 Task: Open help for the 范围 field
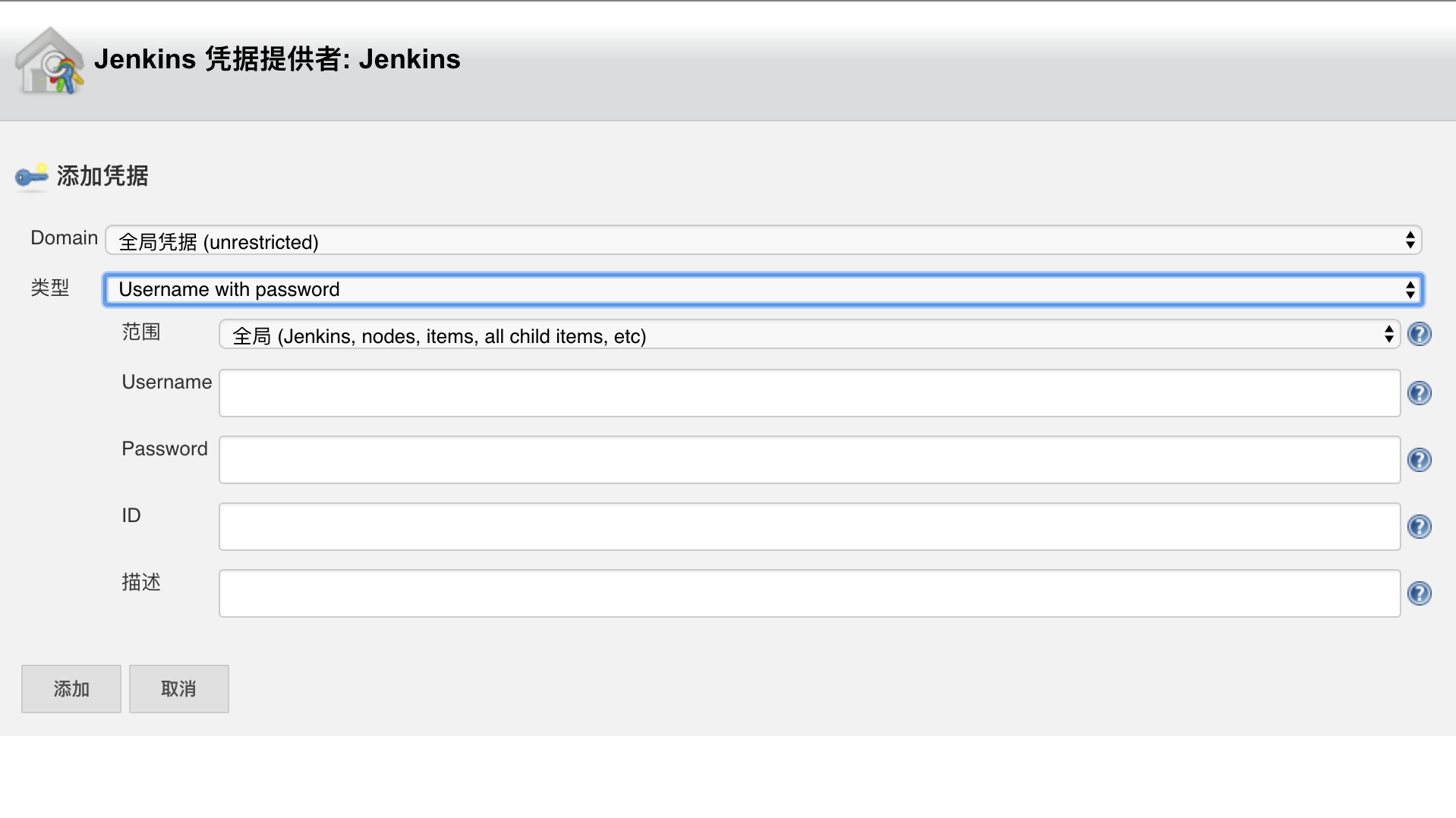1419,334
